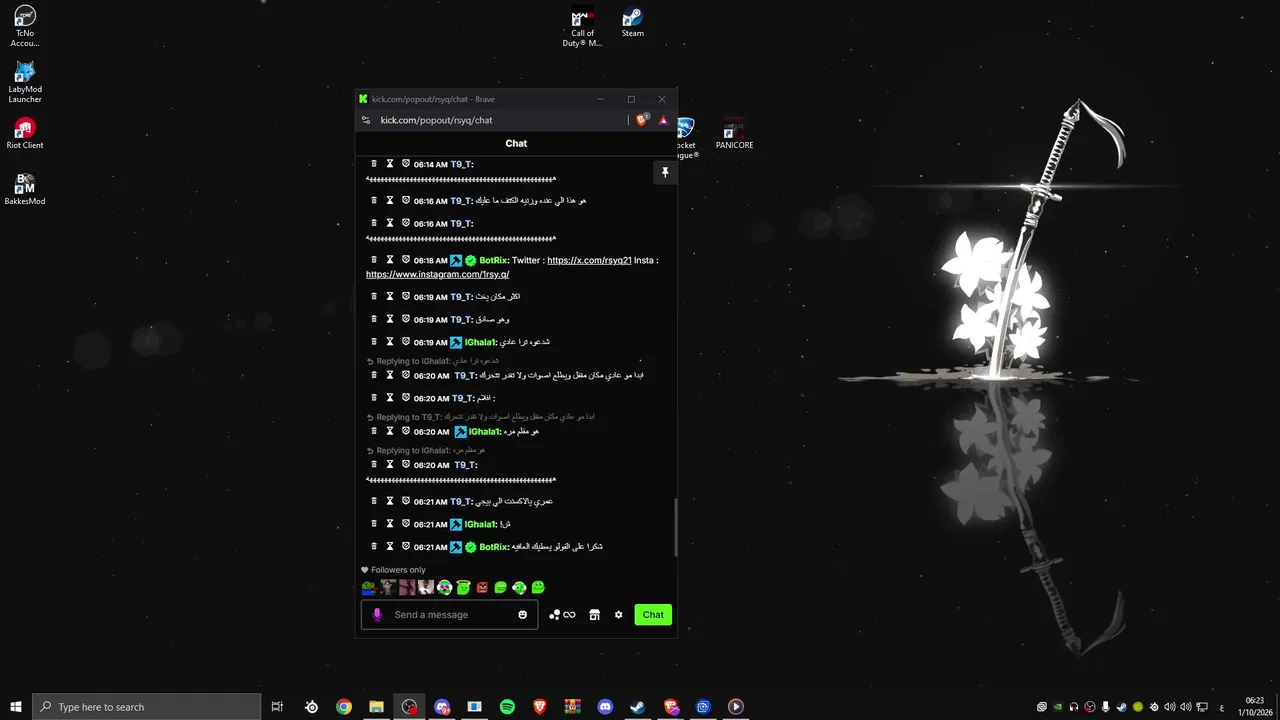Screen dimensions: 1280x720
Task: Open Google Chrome from the taskbar
Action: click(344, 707)
